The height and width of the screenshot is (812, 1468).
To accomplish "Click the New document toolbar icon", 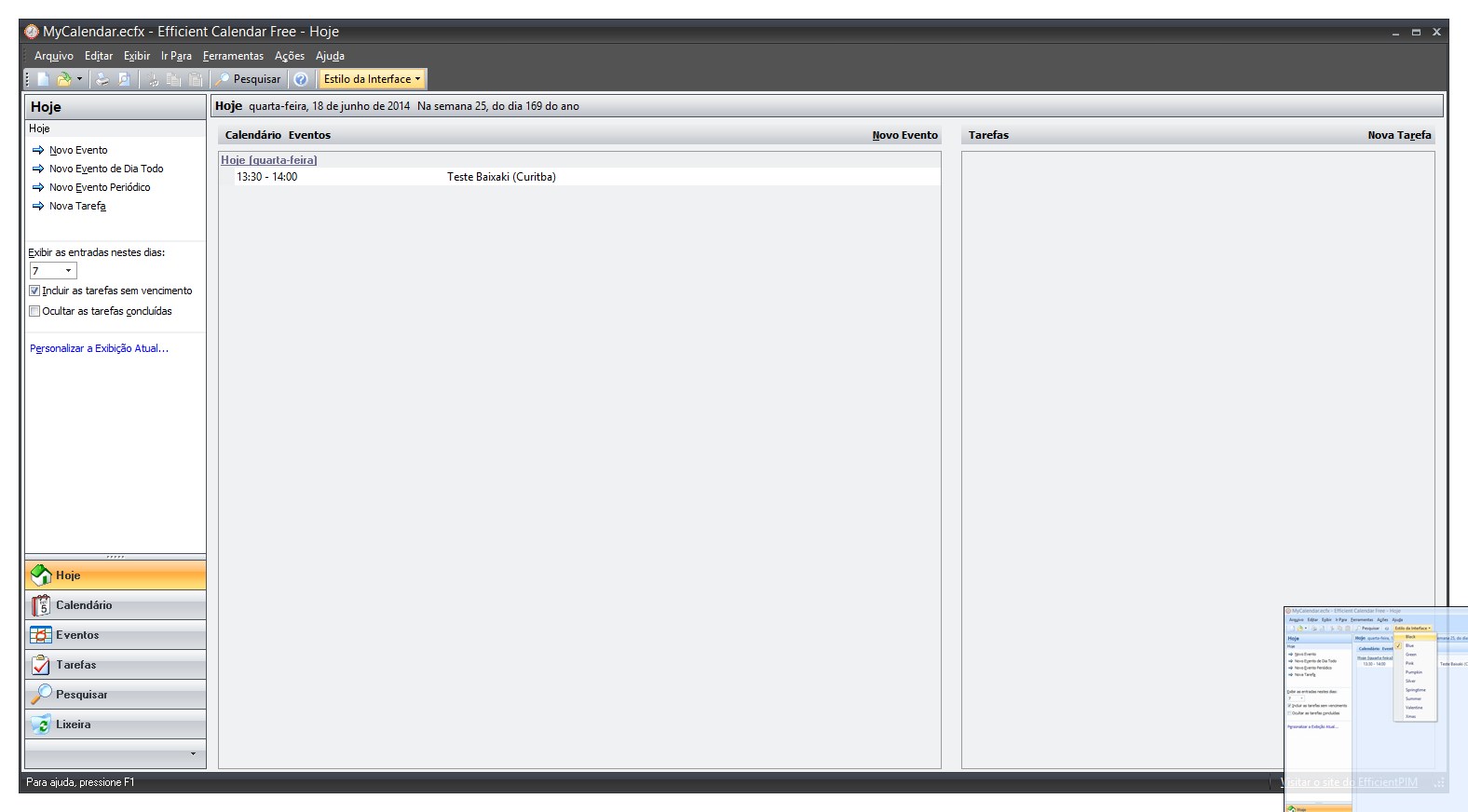I will coord(44,79).
